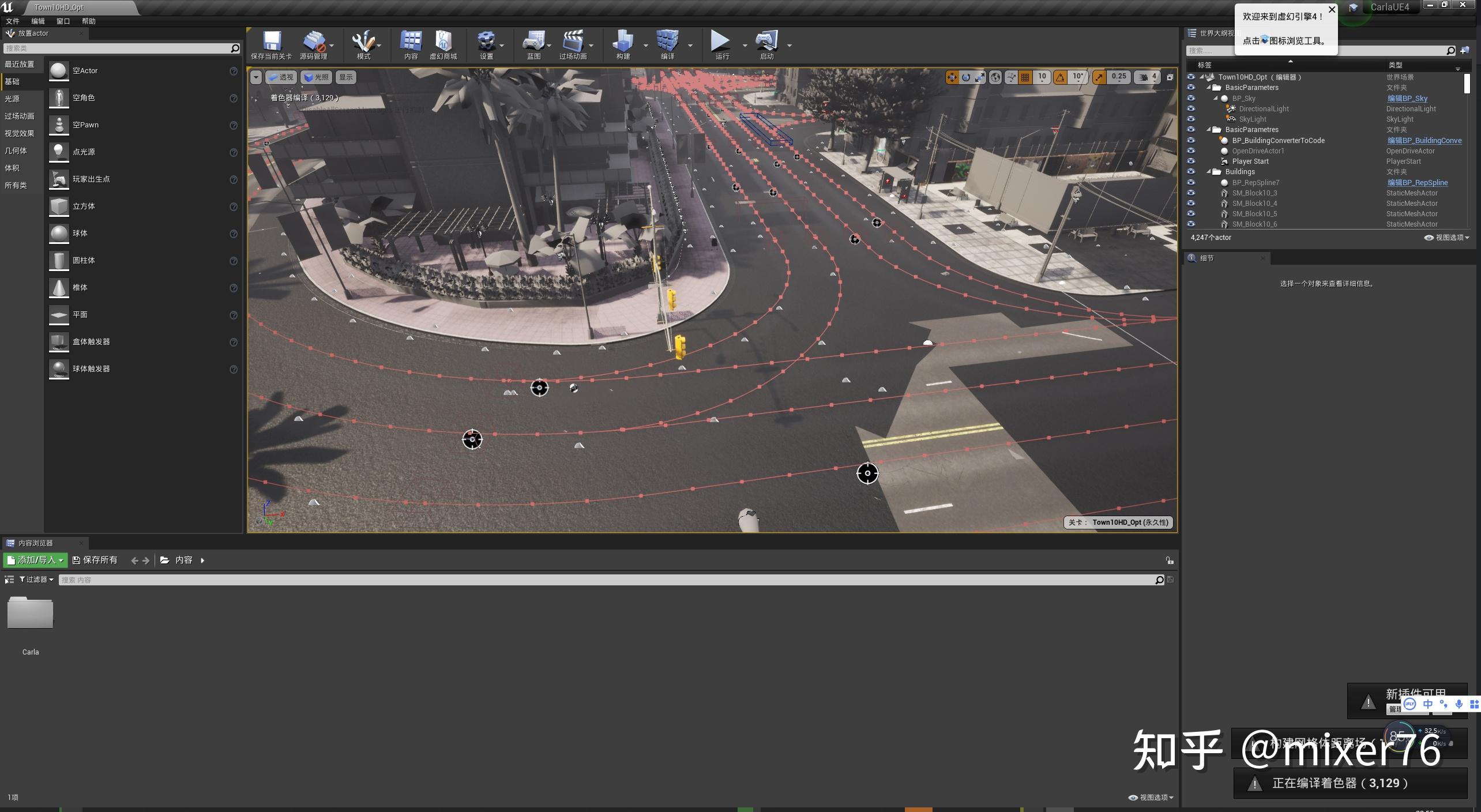
Task: Create a new folder in the World Outliner
Action: [x=1465, y=51]
